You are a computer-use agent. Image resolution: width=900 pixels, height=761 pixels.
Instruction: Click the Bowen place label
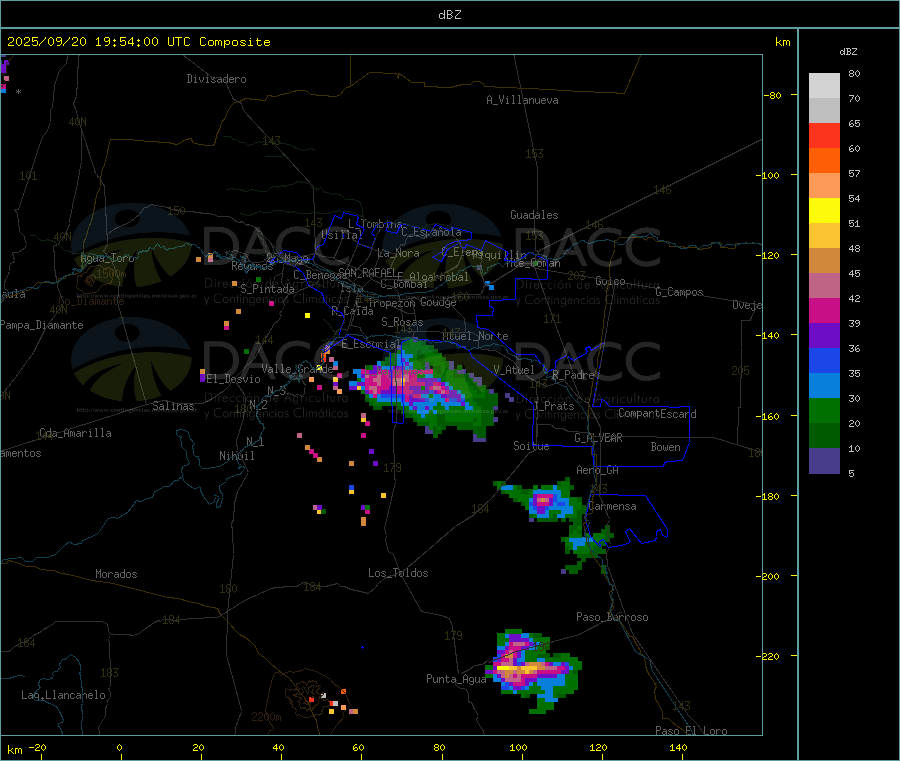pos(666,447)
